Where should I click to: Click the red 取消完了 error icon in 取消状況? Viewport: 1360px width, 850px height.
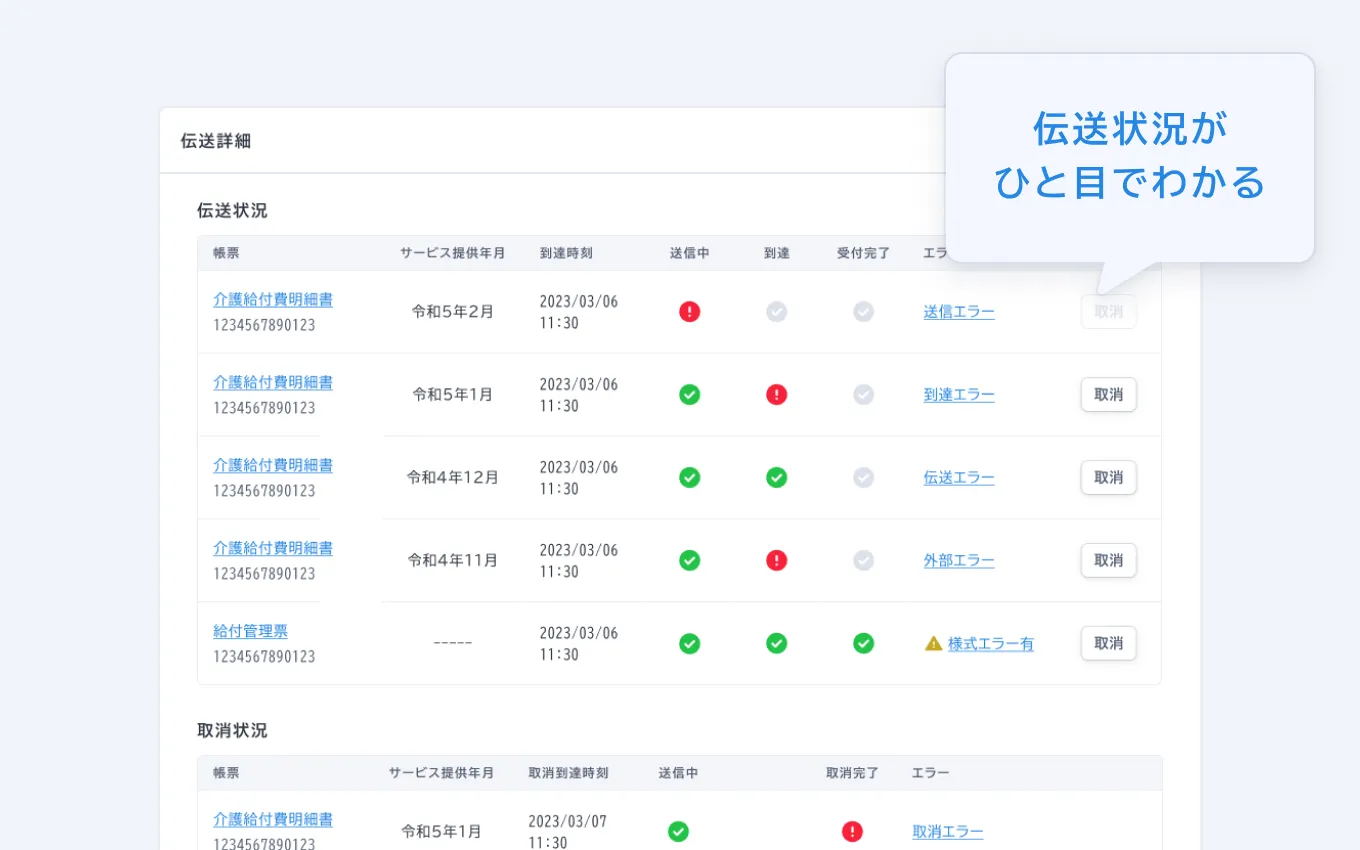click(x=851, y=831)
